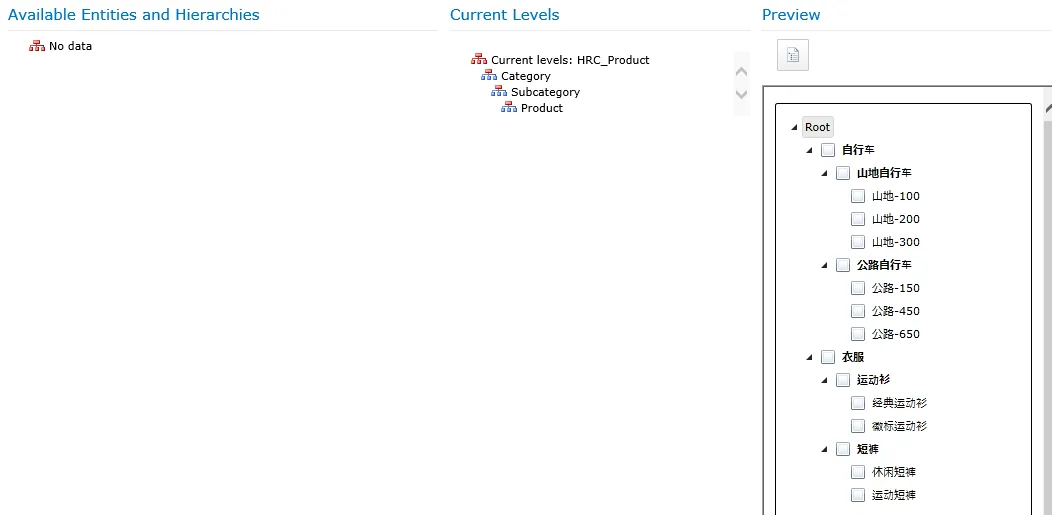The height and width of the screenshot is (515, 1052).
Task: Collapse the 短裤 node
Action: point(825,450)
